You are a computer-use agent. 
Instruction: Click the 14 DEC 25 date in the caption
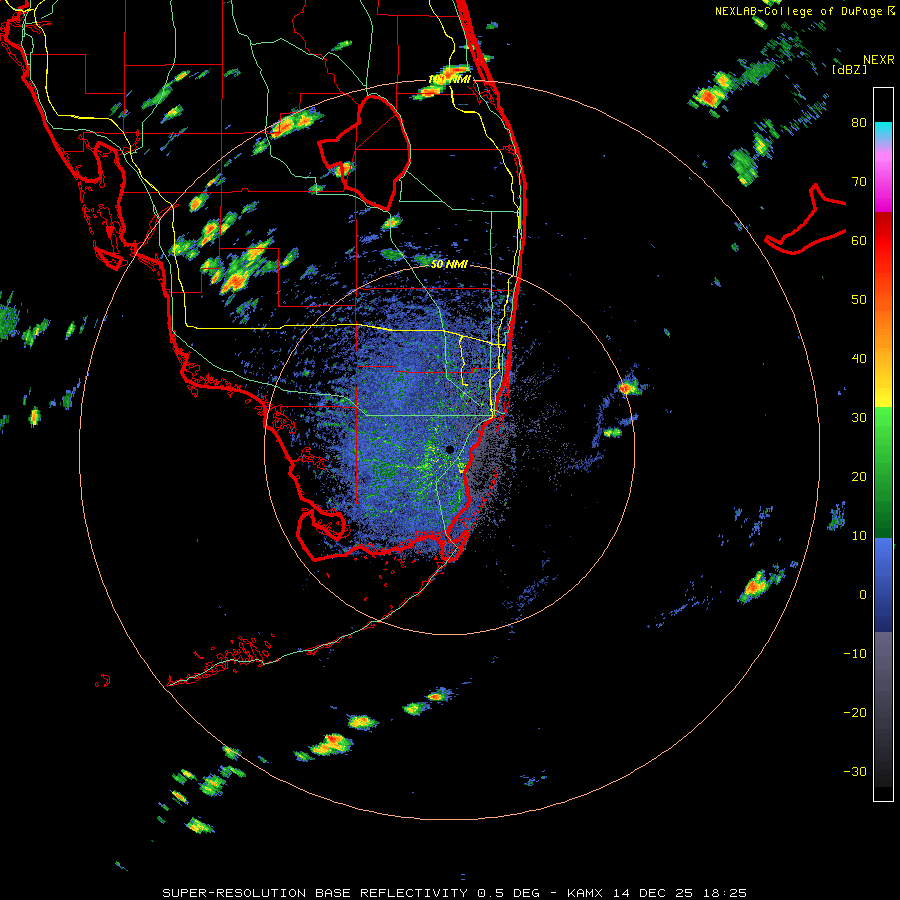click(653, 893)
